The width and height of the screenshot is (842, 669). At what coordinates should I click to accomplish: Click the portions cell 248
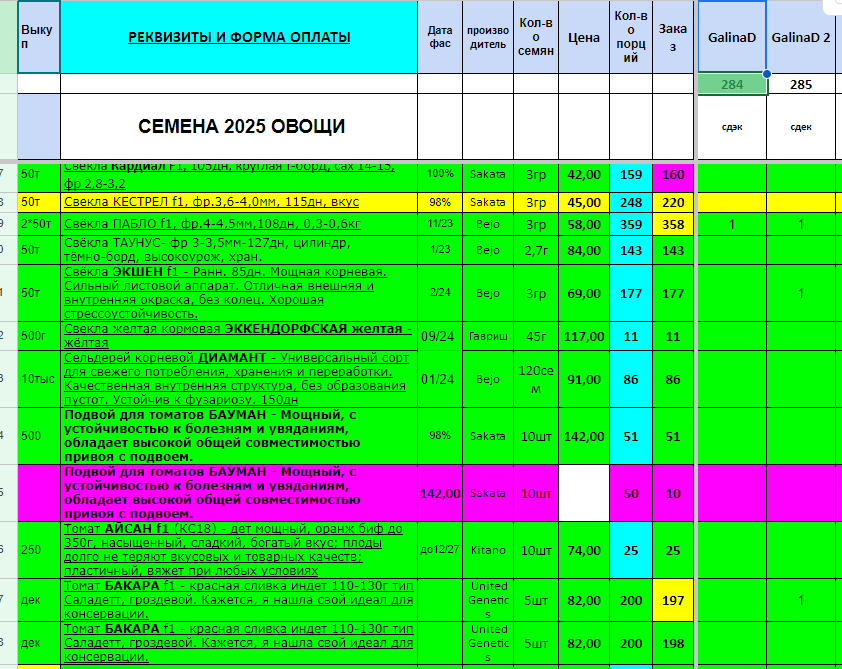click(x=631, y=202)
